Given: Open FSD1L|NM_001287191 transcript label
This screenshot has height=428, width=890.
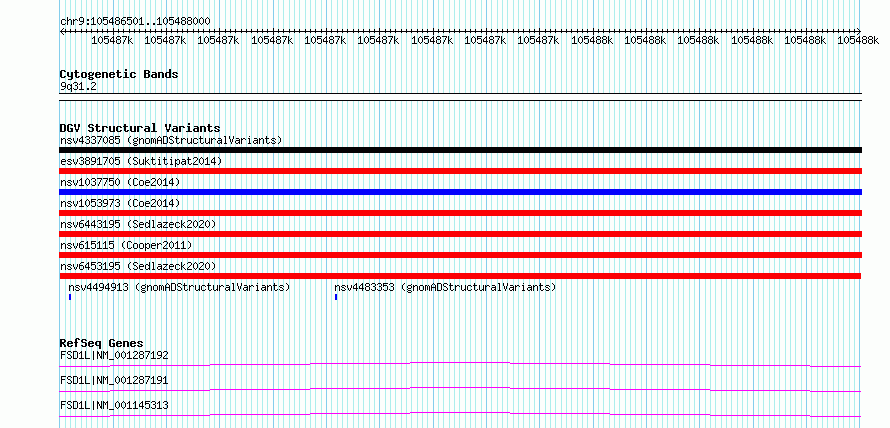Looking at the screenshot, I should coord(114,380).
